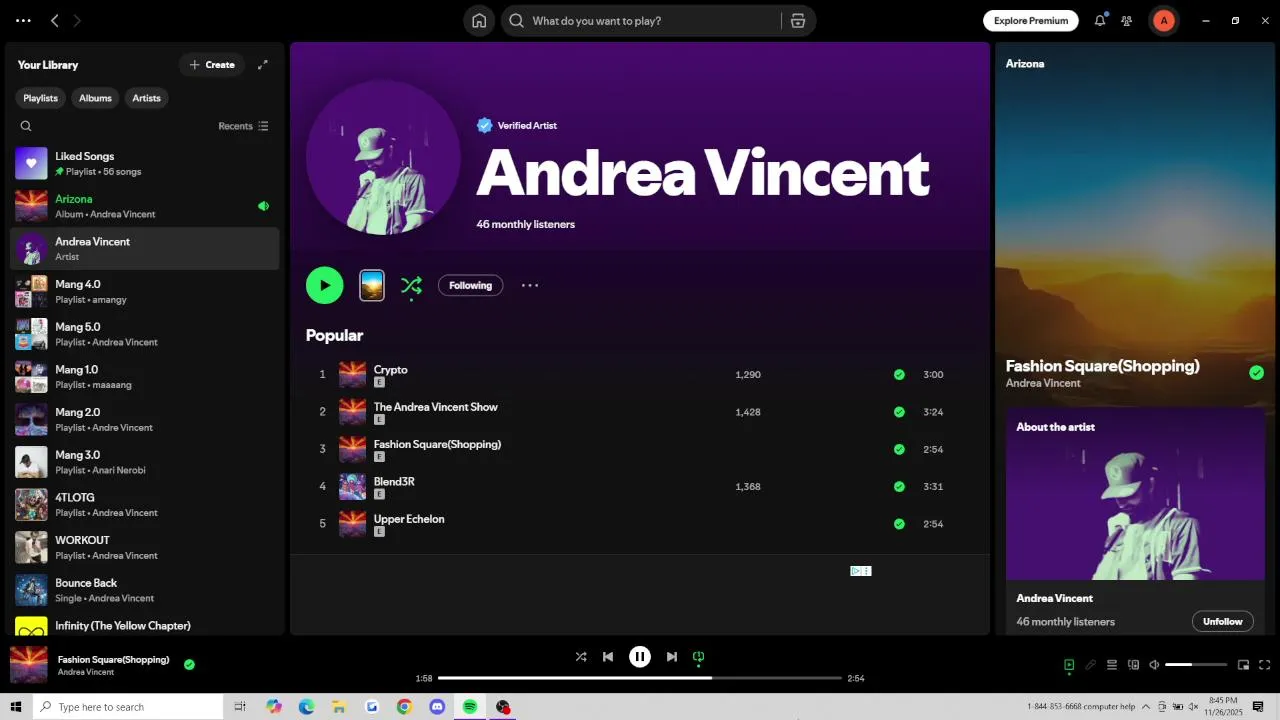Open the Recents sort dropdown
1280x720 pixels.
(243, 126)
